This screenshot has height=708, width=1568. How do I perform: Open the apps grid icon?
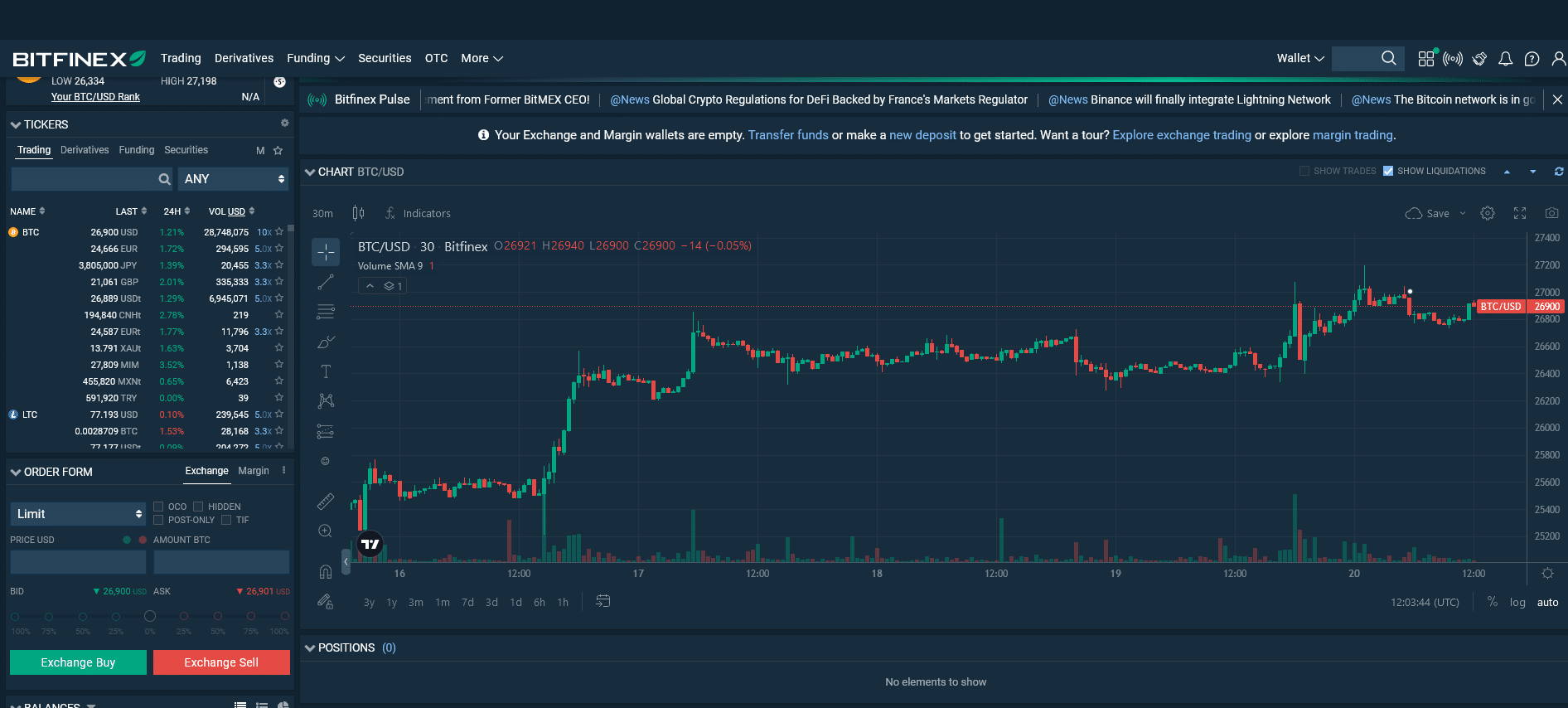[1426, 58]
